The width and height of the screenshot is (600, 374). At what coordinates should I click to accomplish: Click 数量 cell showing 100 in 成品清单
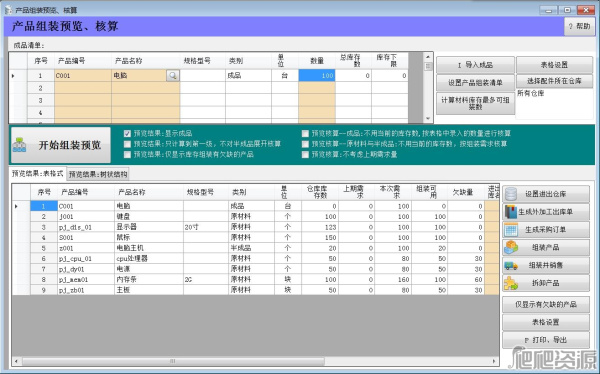[317, 75]
